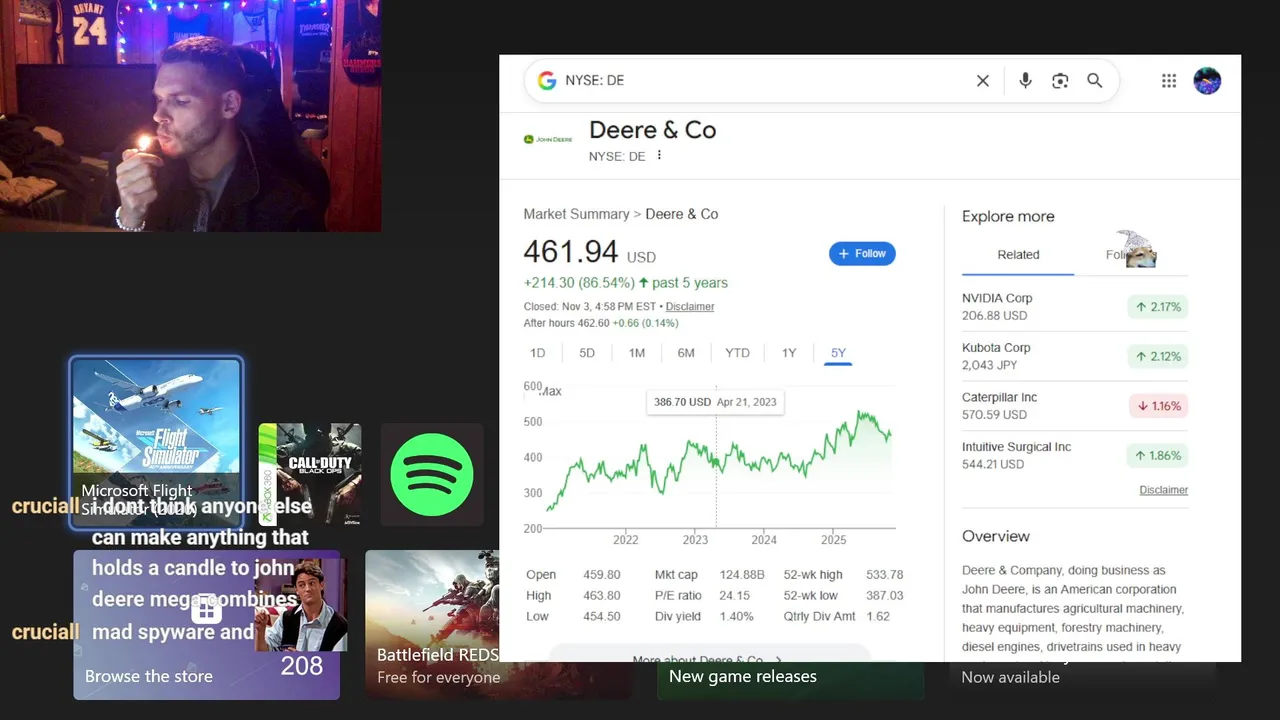Click the Div yield 1.40% value
The height and width of the screenshot is (720, 1280).
(736, 617)
